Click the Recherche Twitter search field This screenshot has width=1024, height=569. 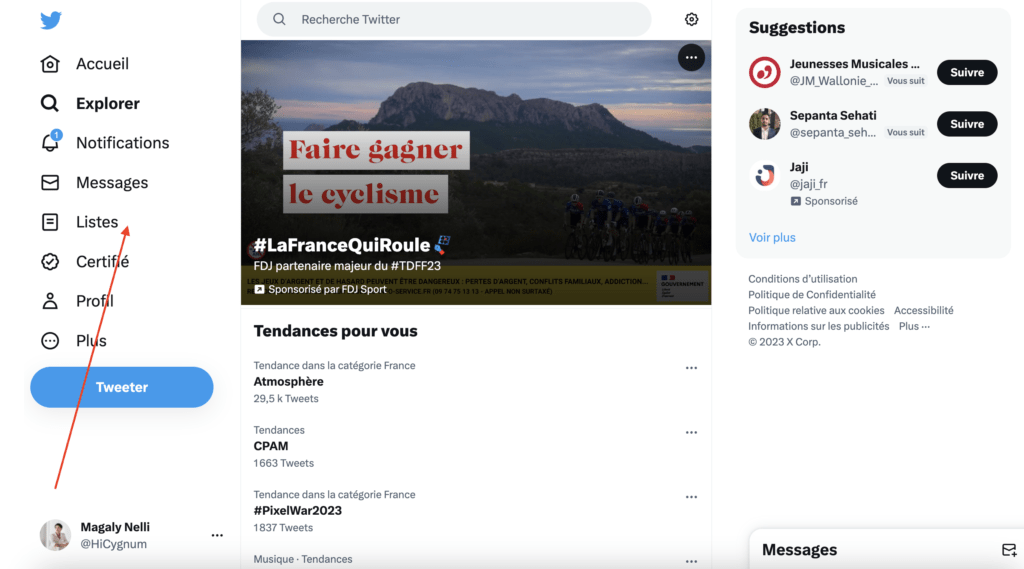[460, 19]
